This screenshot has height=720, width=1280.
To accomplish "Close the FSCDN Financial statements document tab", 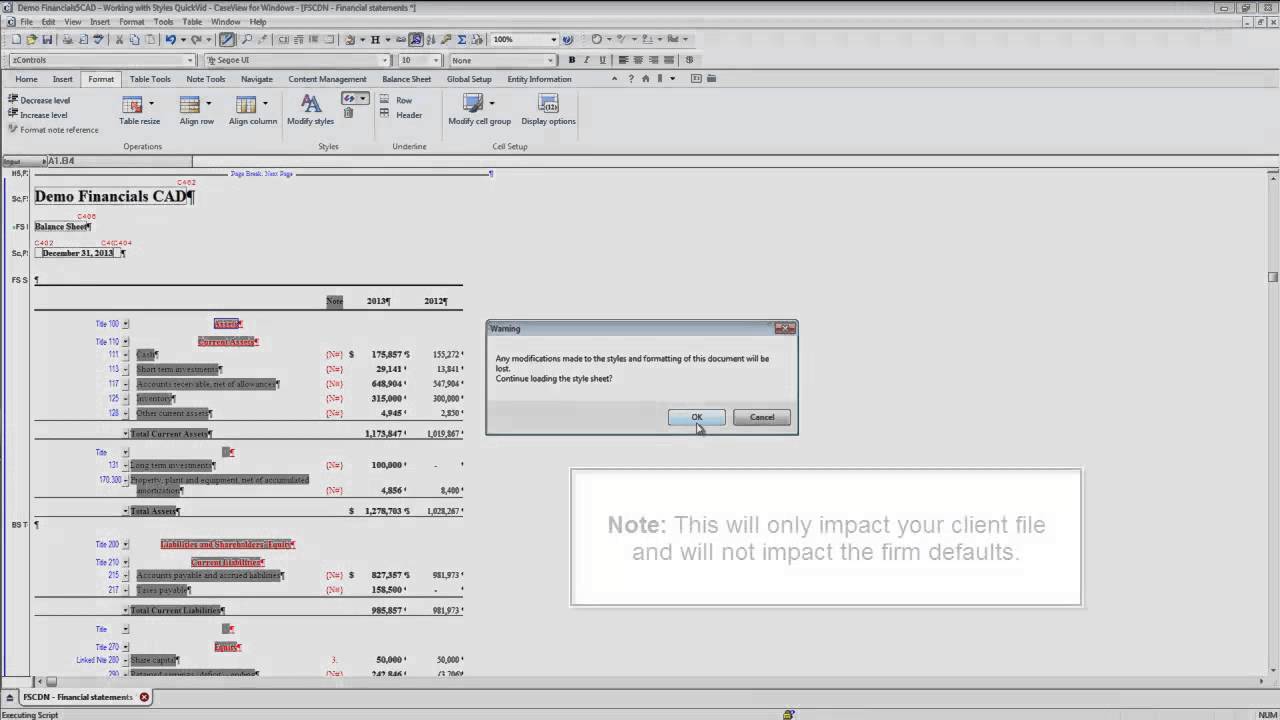I will (144, 697).
